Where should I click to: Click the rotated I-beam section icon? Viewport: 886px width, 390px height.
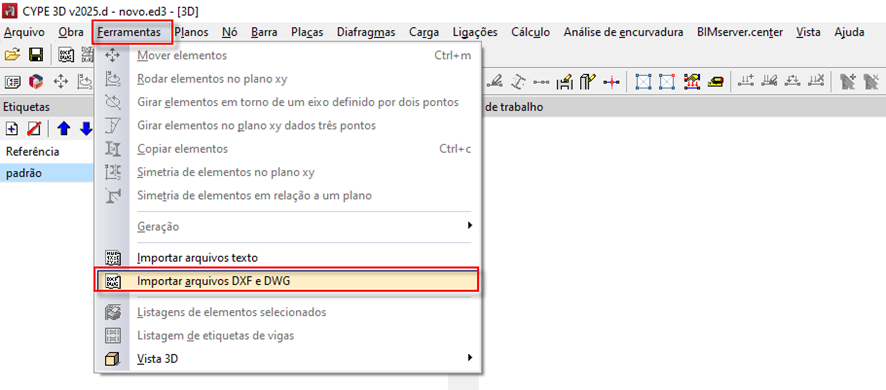[518, 82]
